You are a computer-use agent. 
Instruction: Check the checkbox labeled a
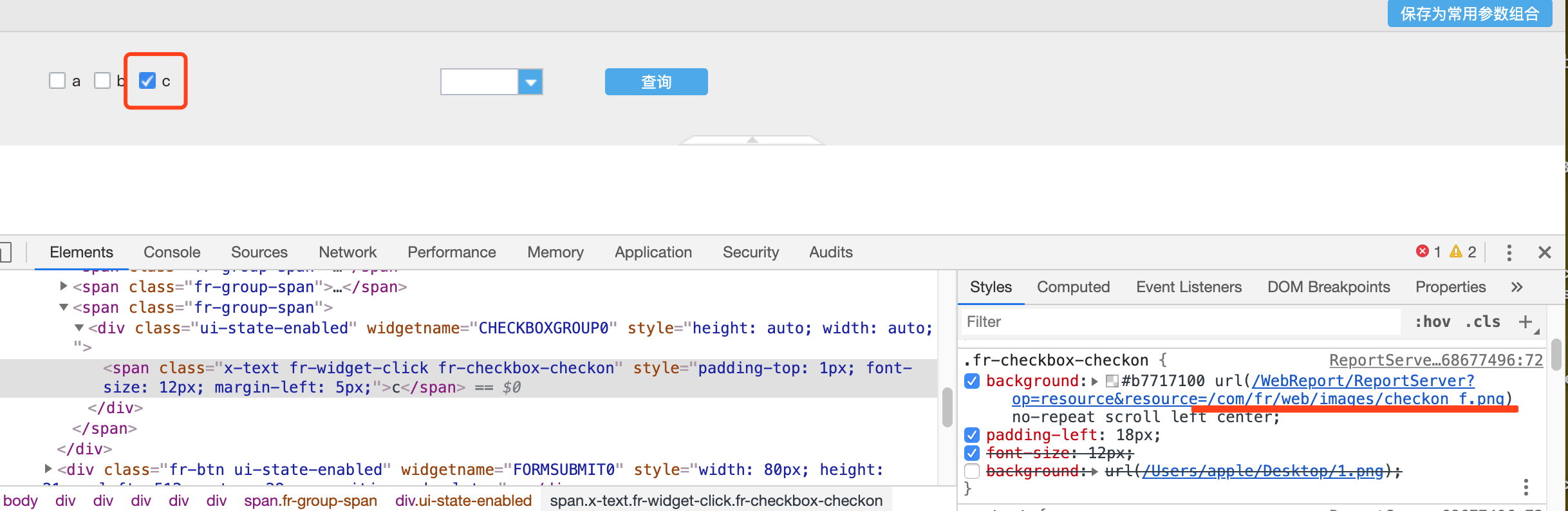57,81
